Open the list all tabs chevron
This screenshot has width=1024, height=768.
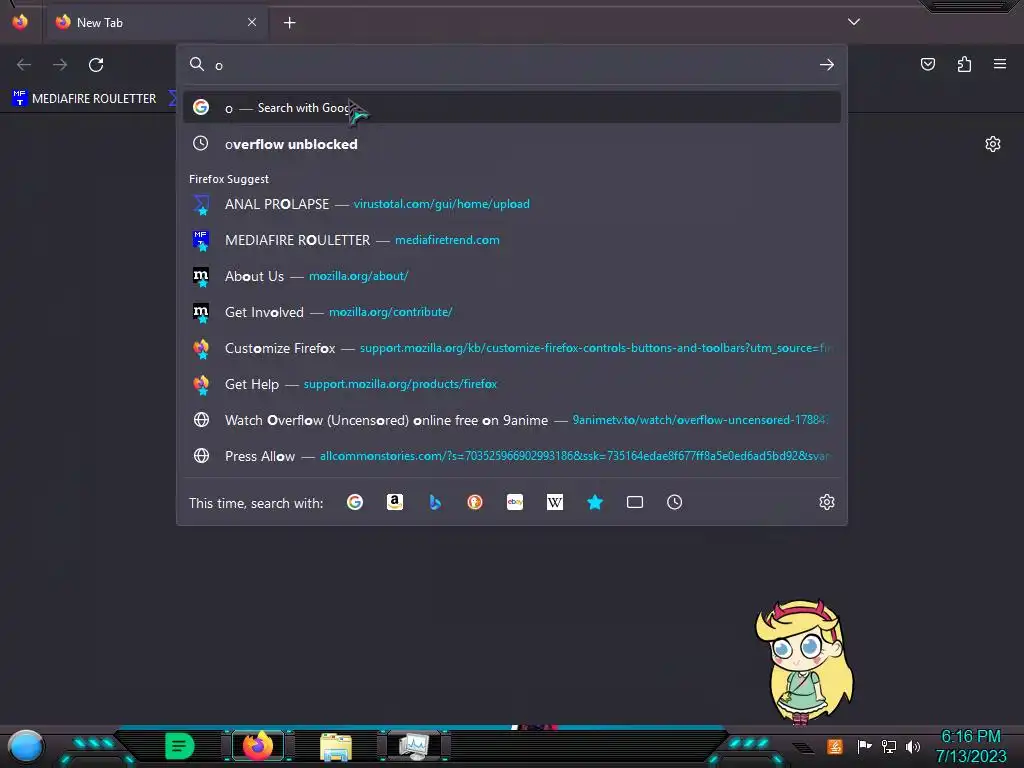(x=854, y=22)
